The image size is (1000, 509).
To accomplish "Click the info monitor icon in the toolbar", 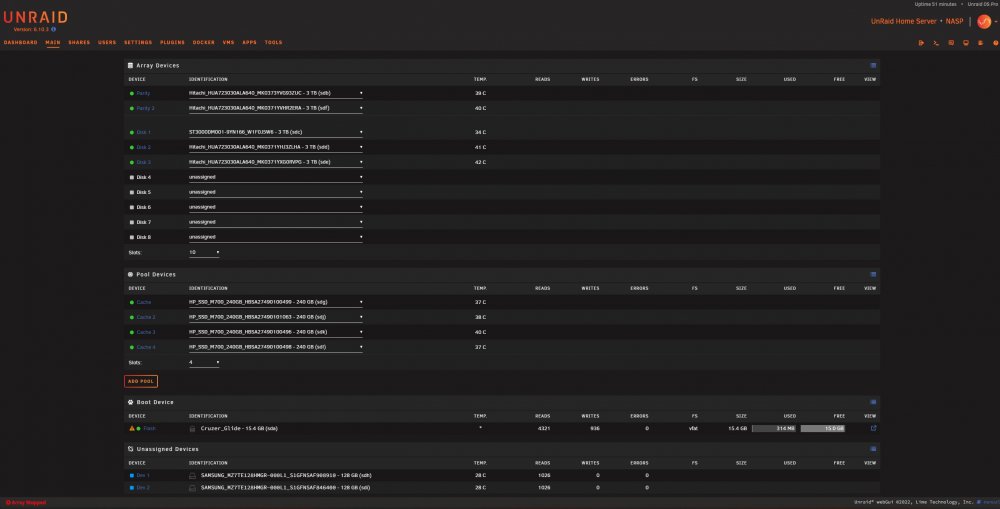I will point(966,43).
